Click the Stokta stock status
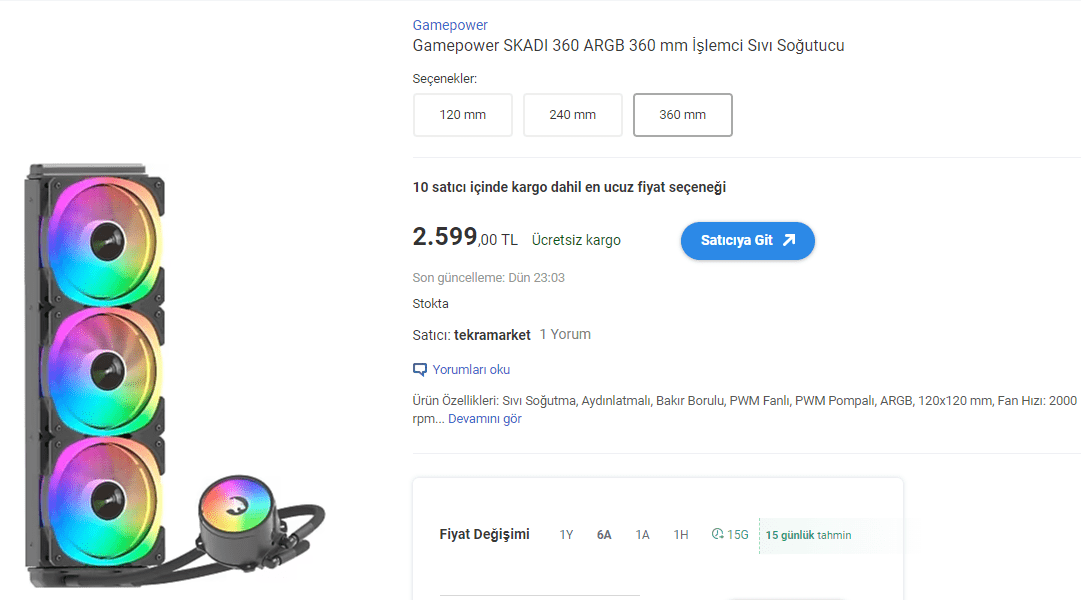1081x600 pixels. tap(430, 303)
